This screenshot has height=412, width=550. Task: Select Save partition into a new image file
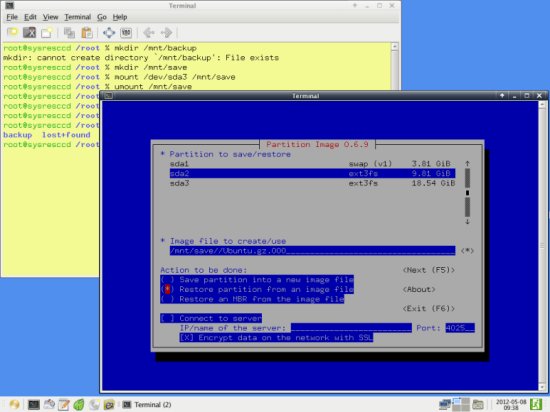[257, 280]
